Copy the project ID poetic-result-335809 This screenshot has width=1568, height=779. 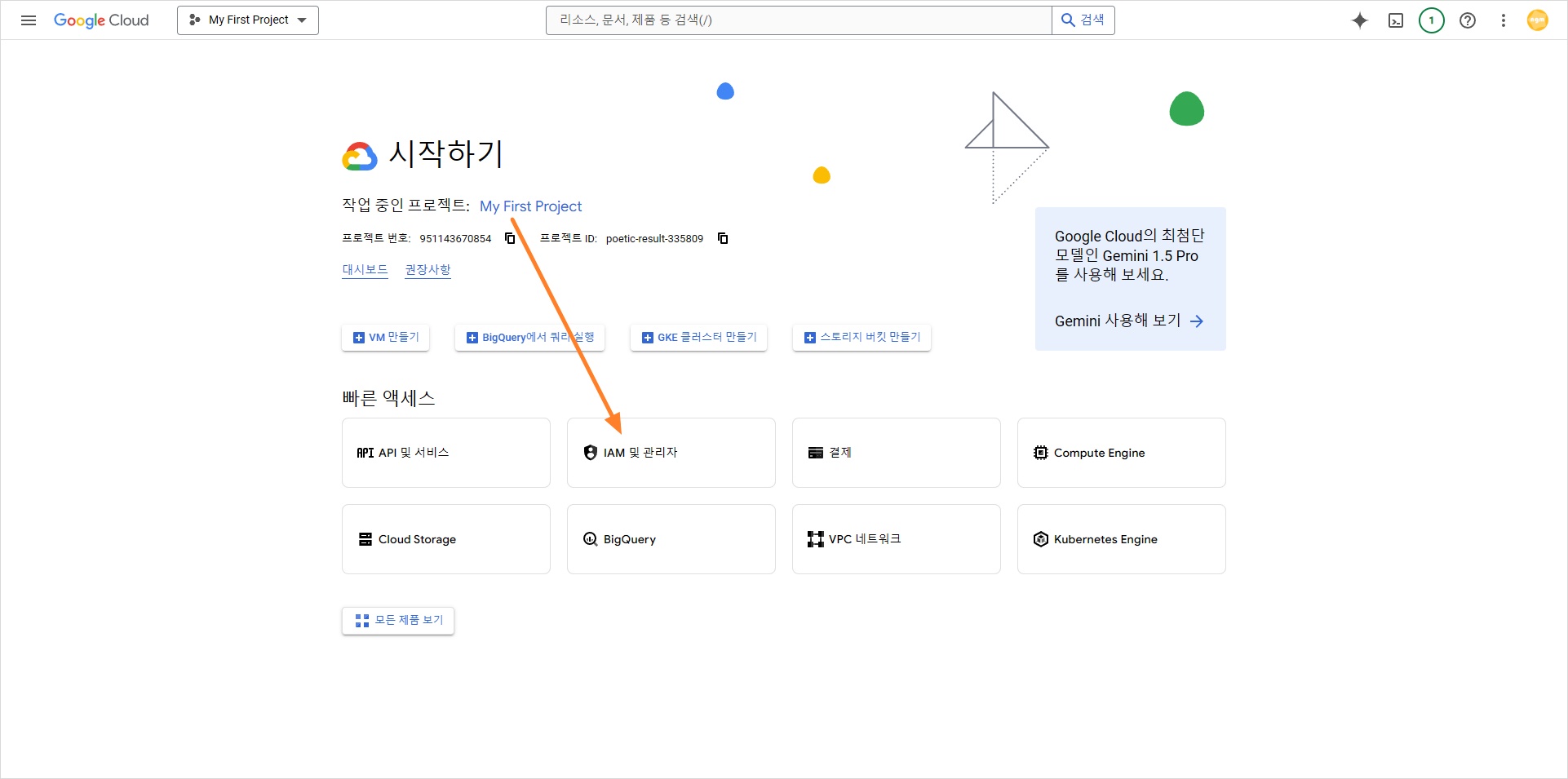tap(723, 238)
